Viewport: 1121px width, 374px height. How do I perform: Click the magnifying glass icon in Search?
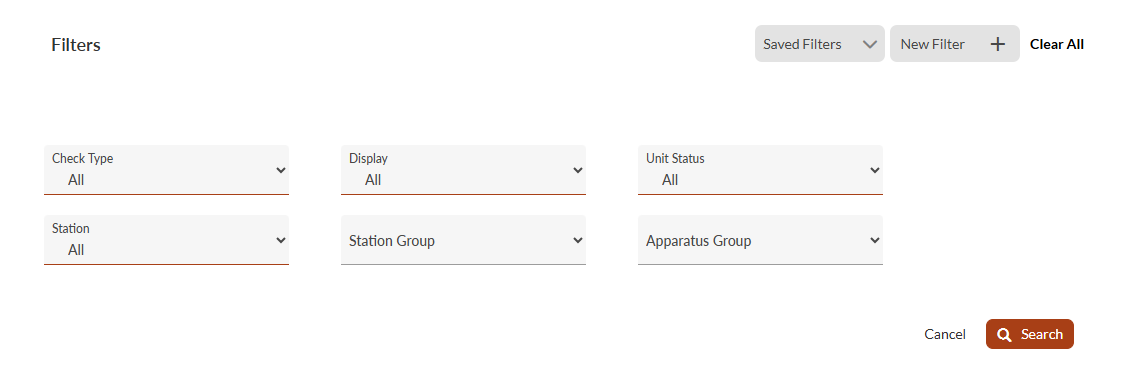[x=1004, y=335]
